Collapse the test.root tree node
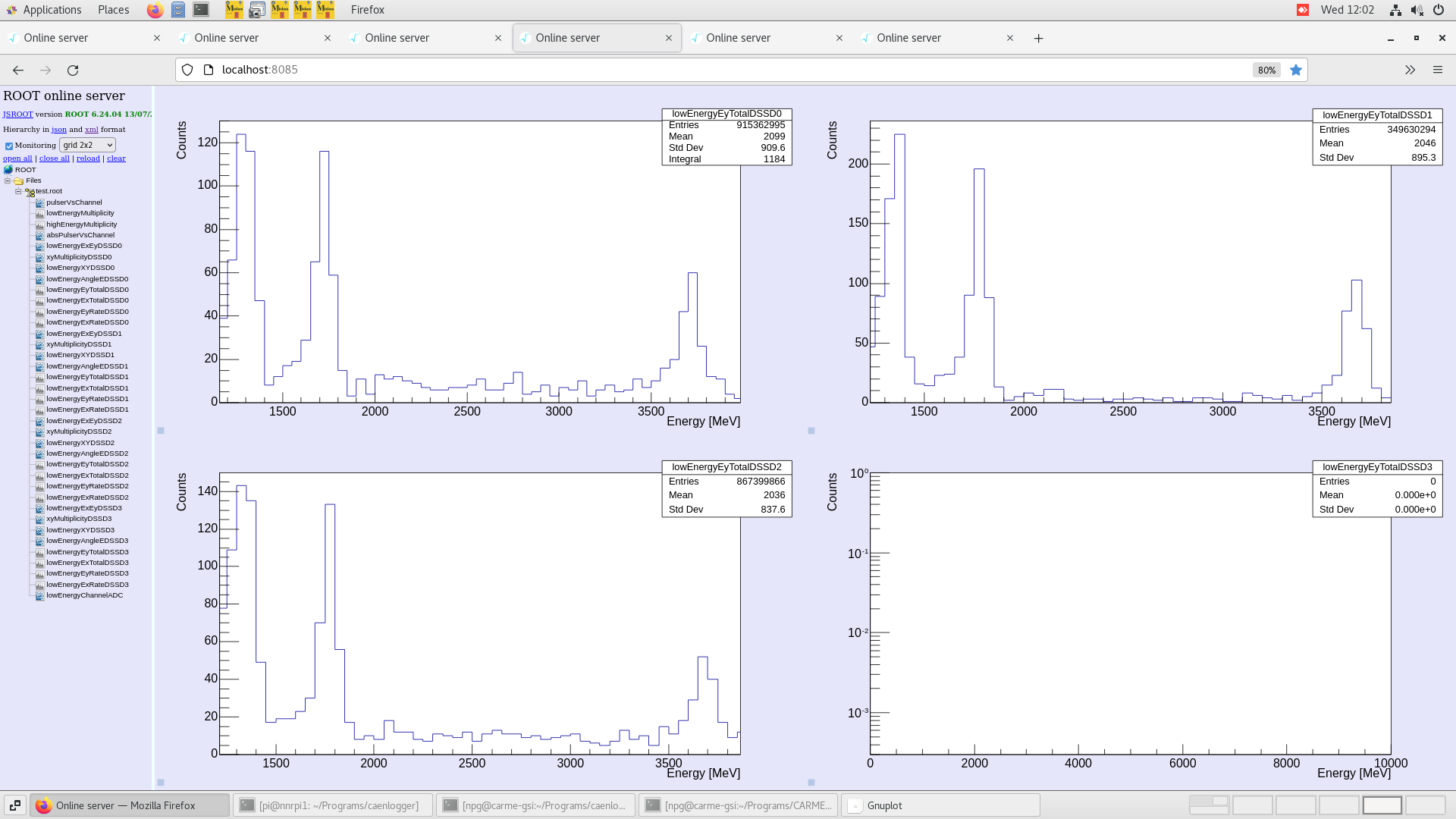The image size is (1456, 819). point(18,192)
